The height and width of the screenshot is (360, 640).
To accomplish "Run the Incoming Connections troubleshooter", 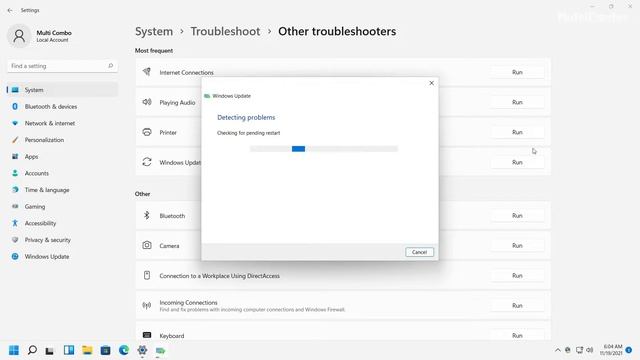I will (x=517, y=306).
